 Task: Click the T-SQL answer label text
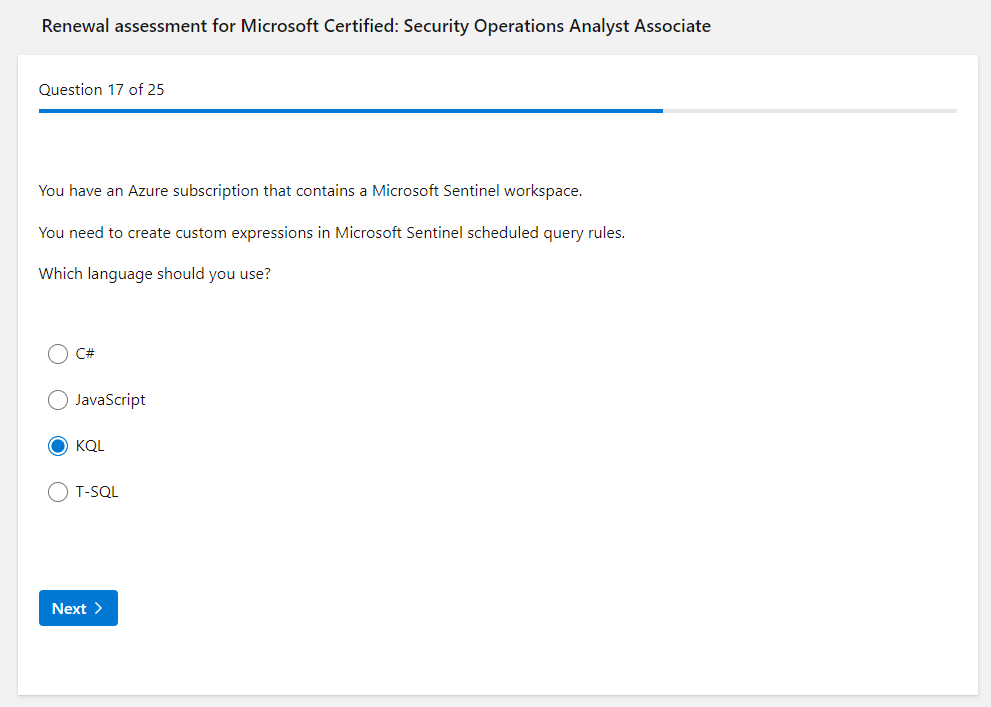(x=97, y=492)
